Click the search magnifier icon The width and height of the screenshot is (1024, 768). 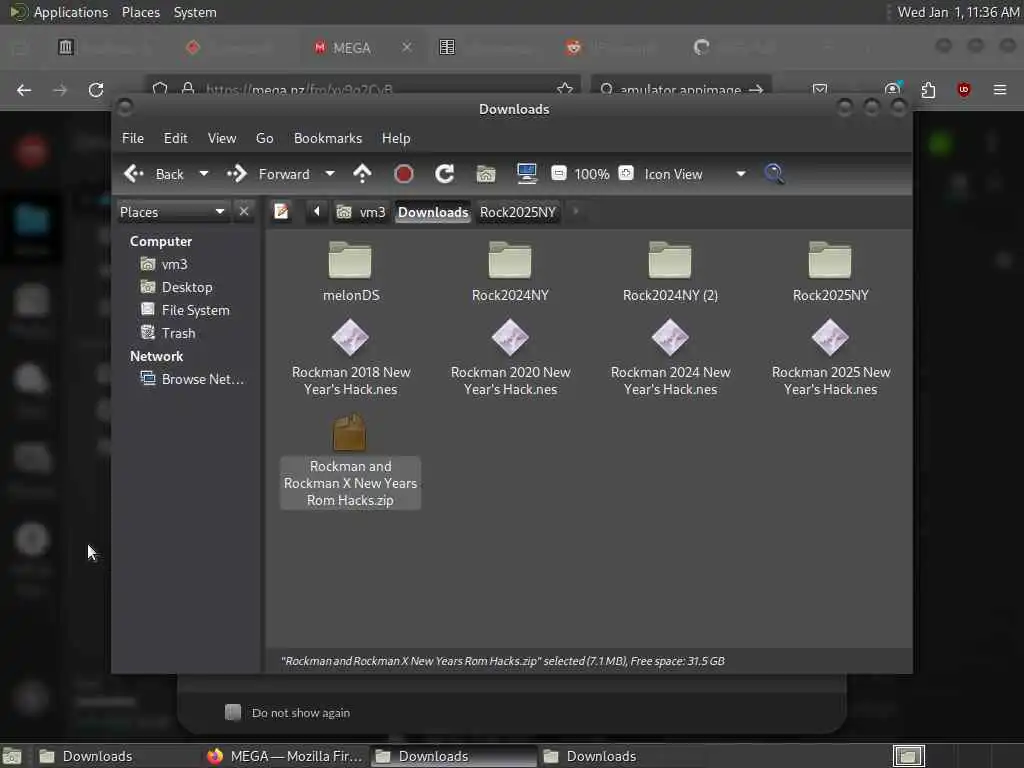775,174
